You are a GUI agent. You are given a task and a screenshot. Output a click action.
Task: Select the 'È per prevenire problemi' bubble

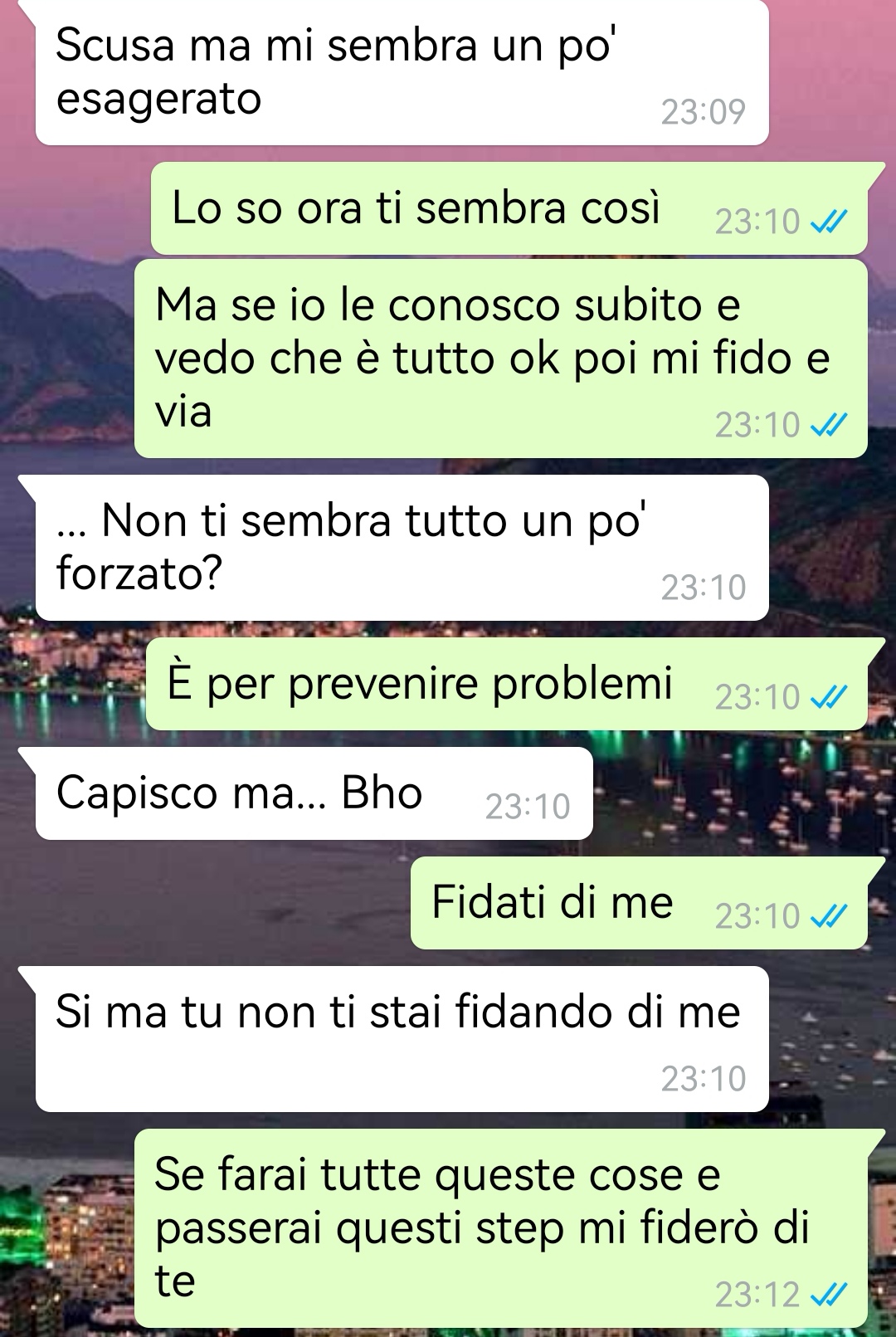click(x=507, y=684)
